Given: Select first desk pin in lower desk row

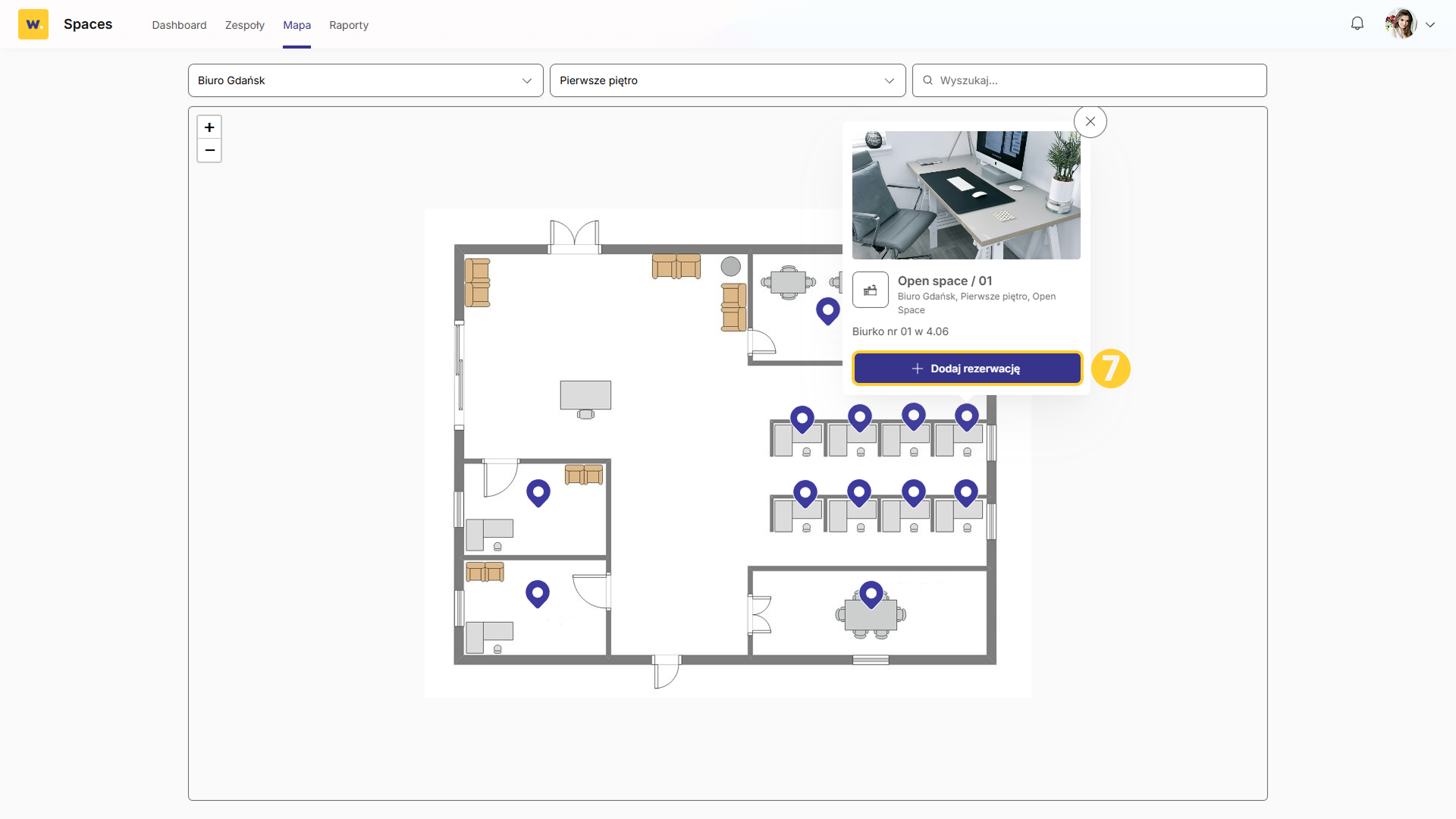Looking at the screenshot, I should [805, 494].
